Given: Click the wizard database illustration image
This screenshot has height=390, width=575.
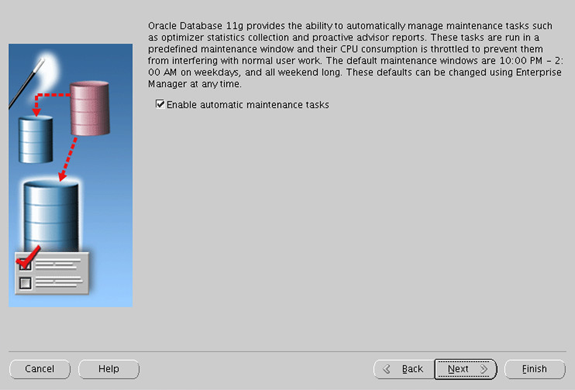Looking at the screenshot, I should (x=70, y=175).
